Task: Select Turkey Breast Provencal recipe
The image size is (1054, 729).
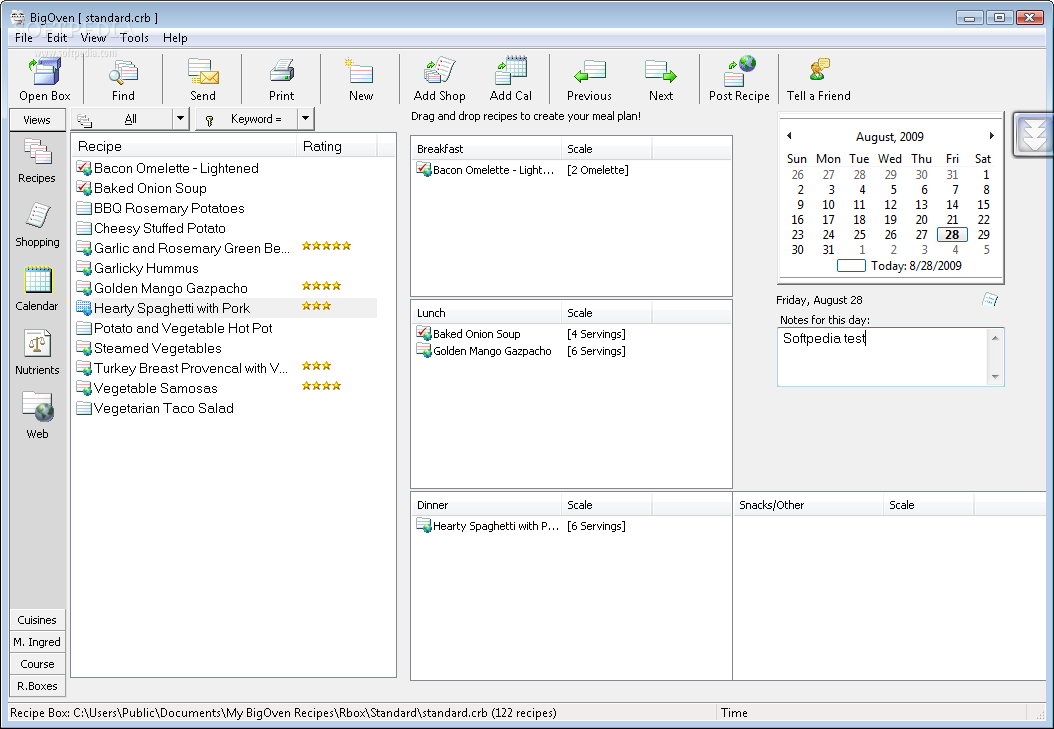Action: point(191,368)
